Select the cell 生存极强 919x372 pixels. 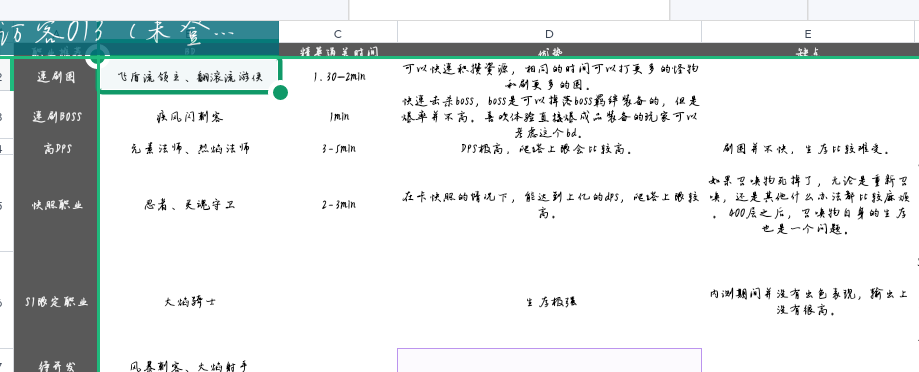[x=549, y=302]
